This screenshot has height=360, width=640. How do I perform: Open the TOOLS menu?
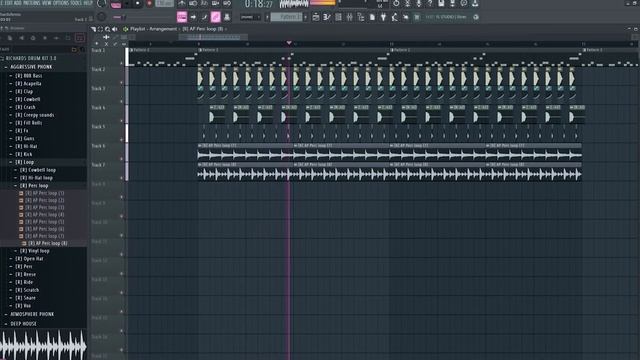(76, 3)
